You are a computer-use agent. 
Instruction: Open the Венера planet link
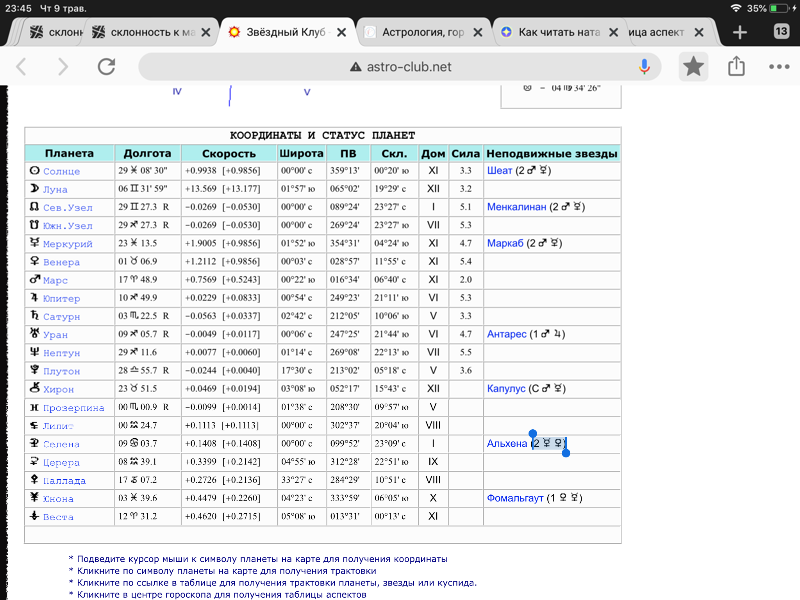61,262
